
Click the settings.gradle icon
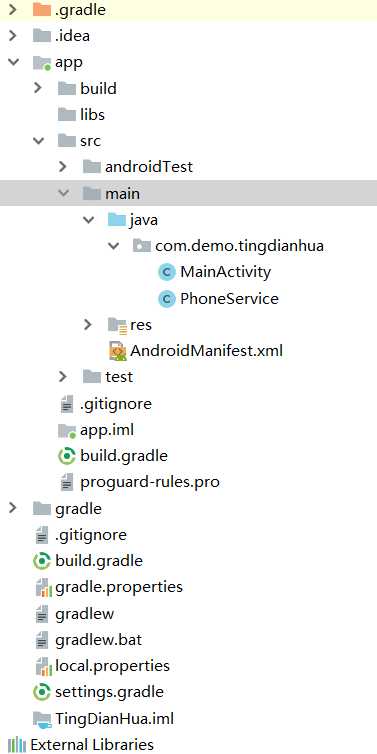coord(42,692)
